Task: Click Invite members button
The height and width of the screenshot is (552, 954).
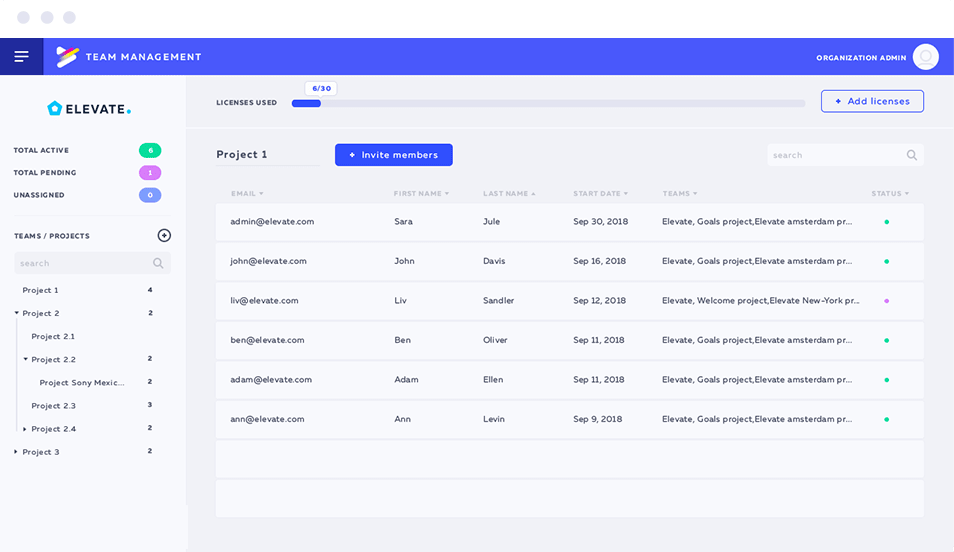Action: [x=394, y=155]
